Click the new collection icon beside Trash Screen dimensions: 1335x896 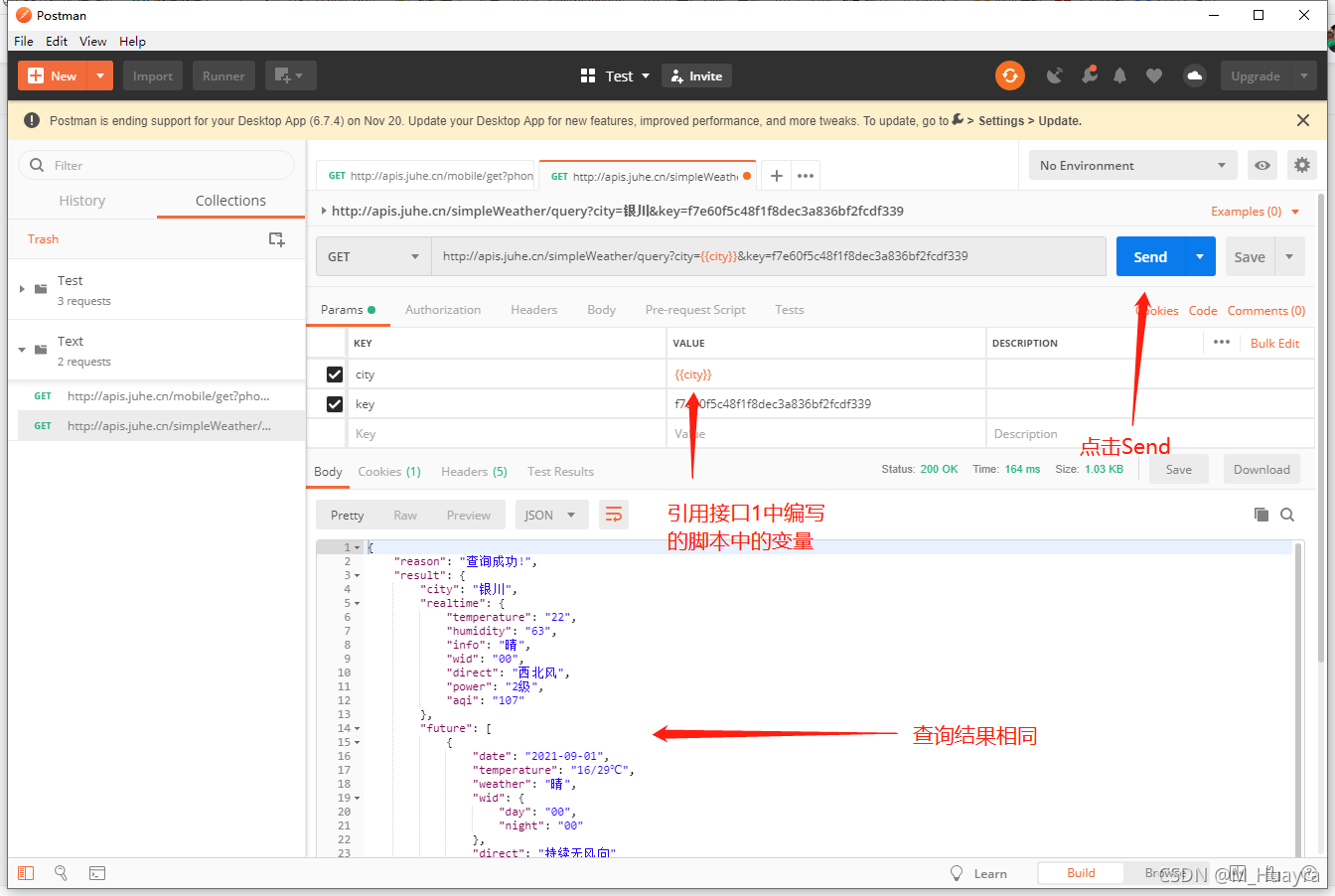(277, 239)
